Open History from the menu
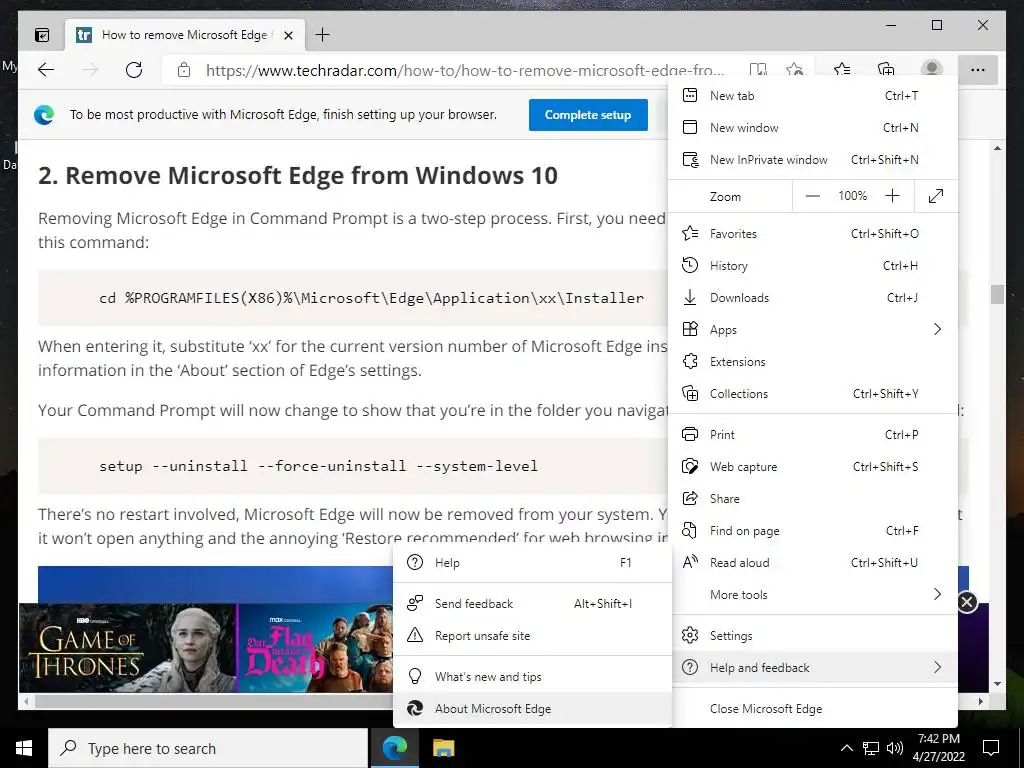Viewport: 1024px width, 768px height. pyautogui.click(x=813, y=266)
